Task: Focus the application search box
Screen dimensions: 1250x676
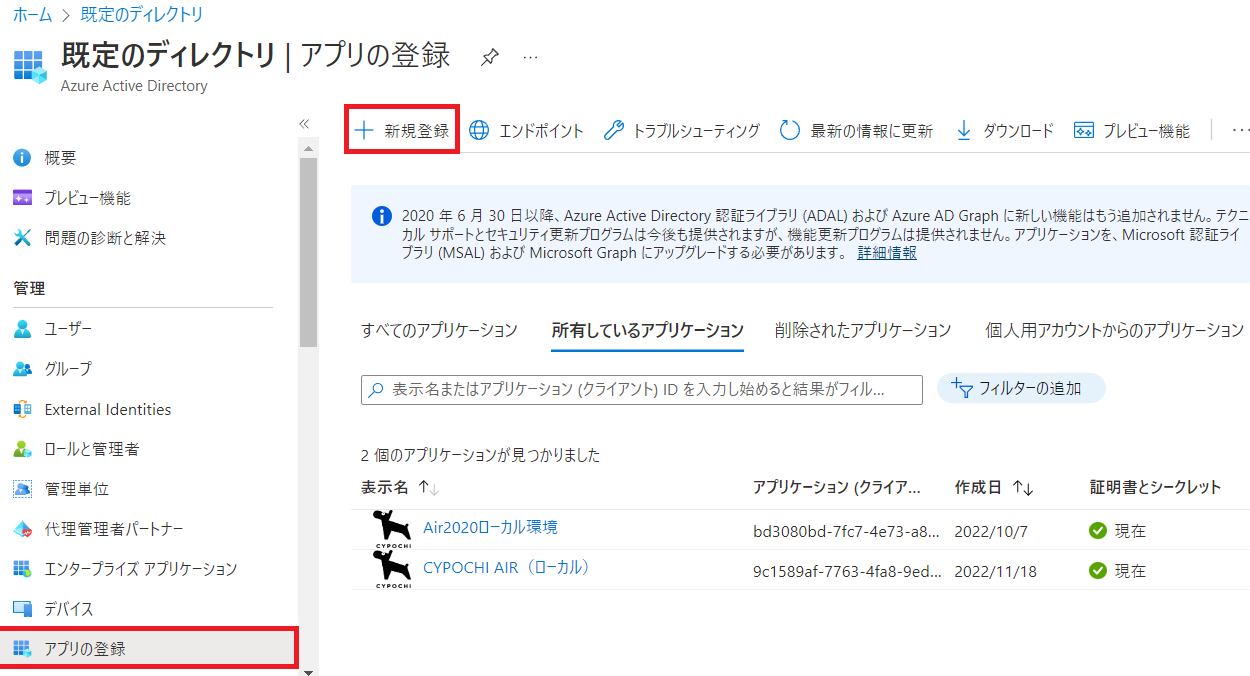Action: [642, 390]
